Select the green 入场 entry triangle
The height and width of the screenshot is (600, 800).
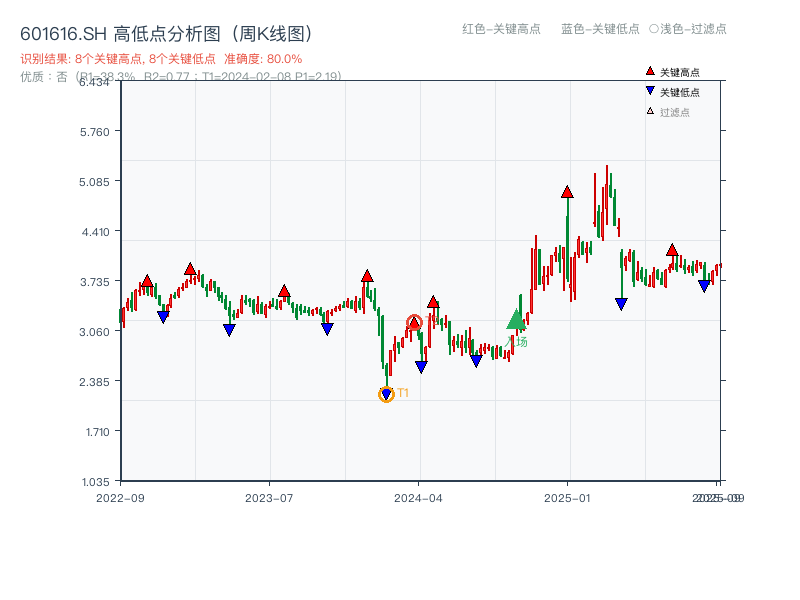pyautogui.click(x=517, y=322)
